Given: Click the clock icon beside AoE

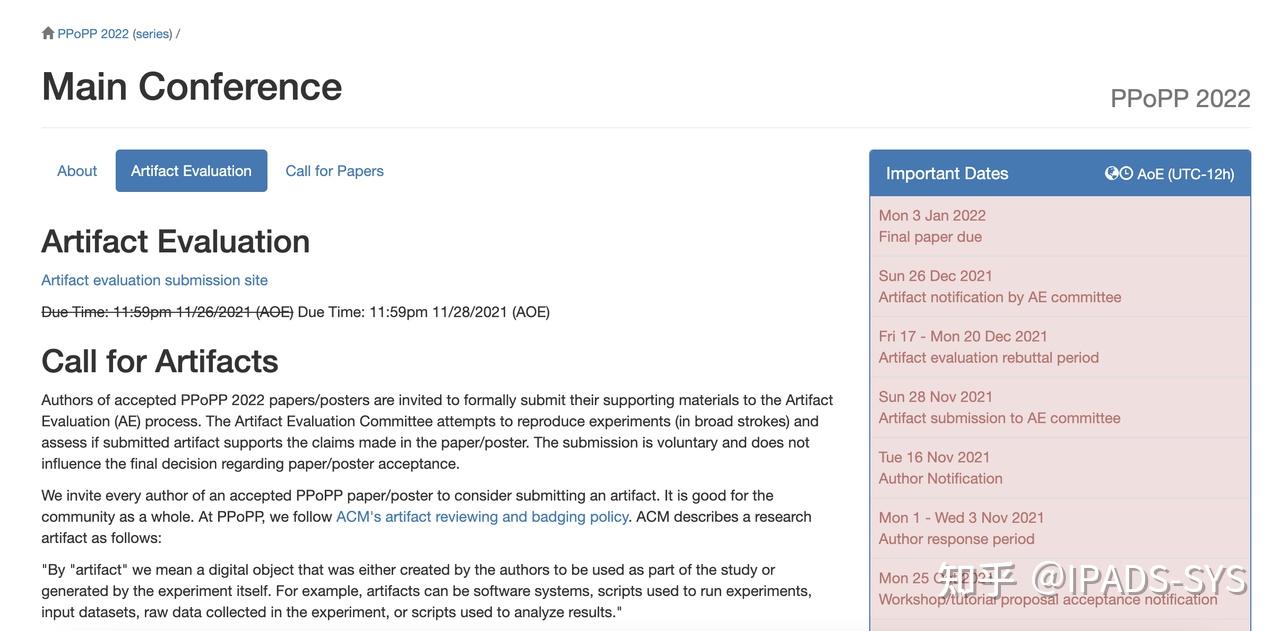Looking at the screenshot, I should click(1126, 173).
